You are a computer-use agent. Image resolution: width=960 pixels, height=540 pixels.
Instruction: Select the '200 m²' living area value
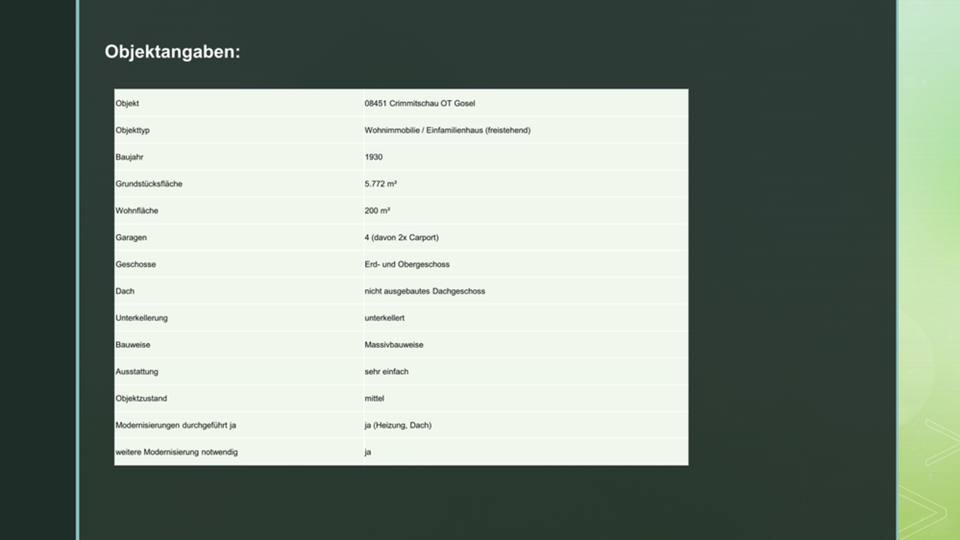coord(377,211)
